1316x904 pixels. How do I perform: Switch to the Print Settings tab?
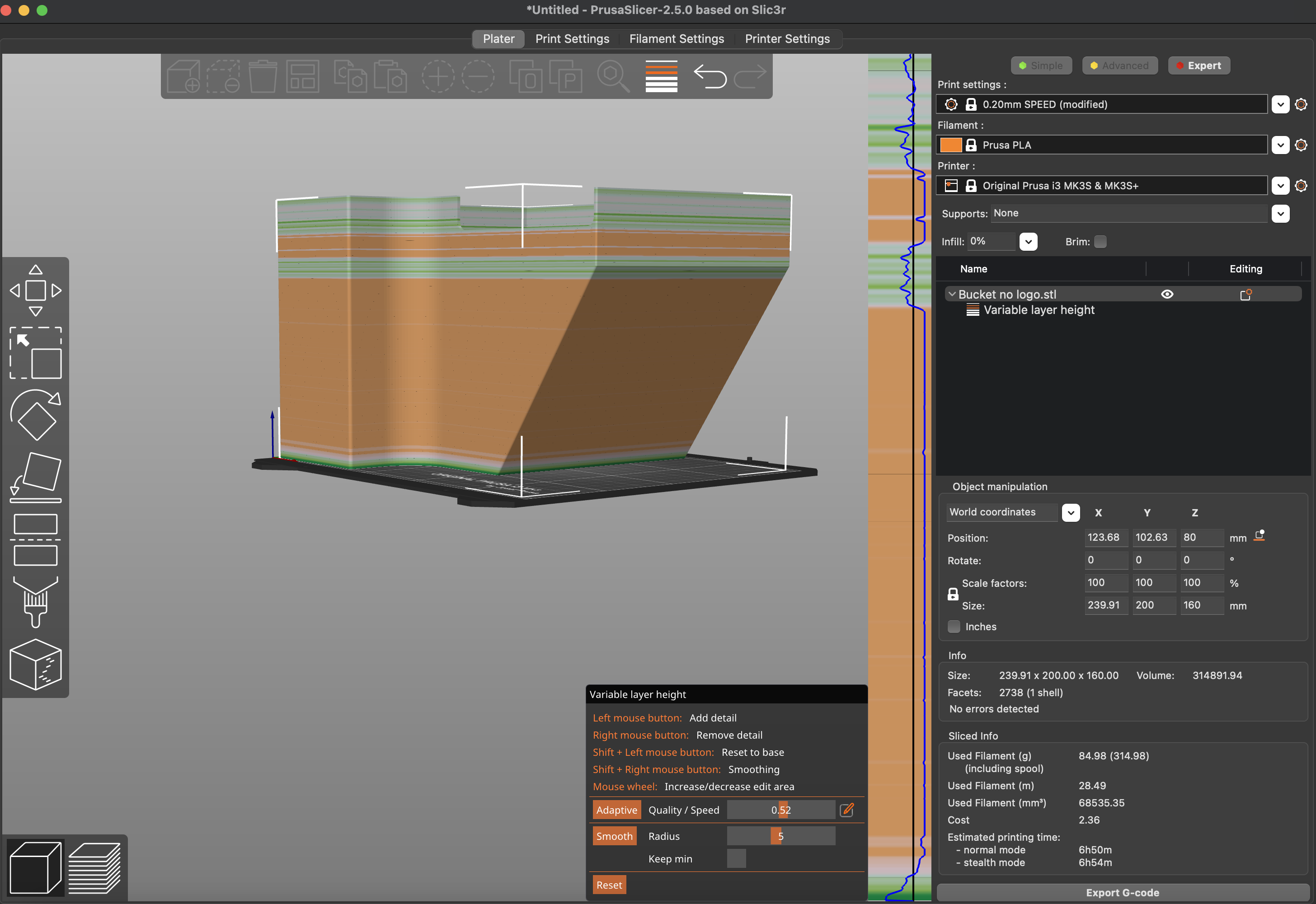[572, 39]
